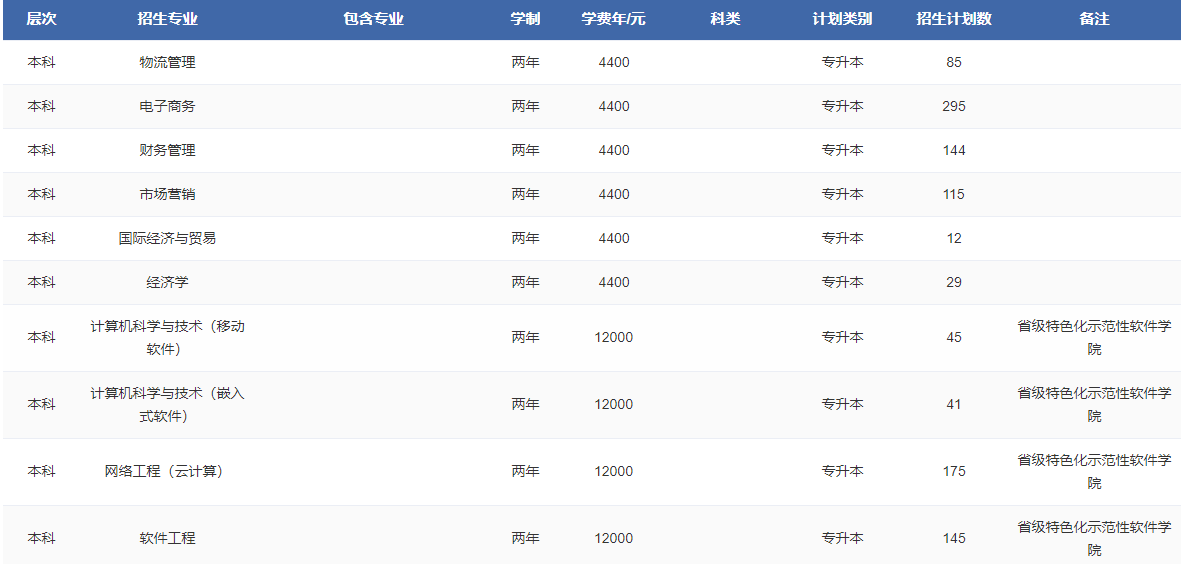Click the 国际经济与贸易 cell
Viewport: 1181px width, 564px height.
(167, 238)
